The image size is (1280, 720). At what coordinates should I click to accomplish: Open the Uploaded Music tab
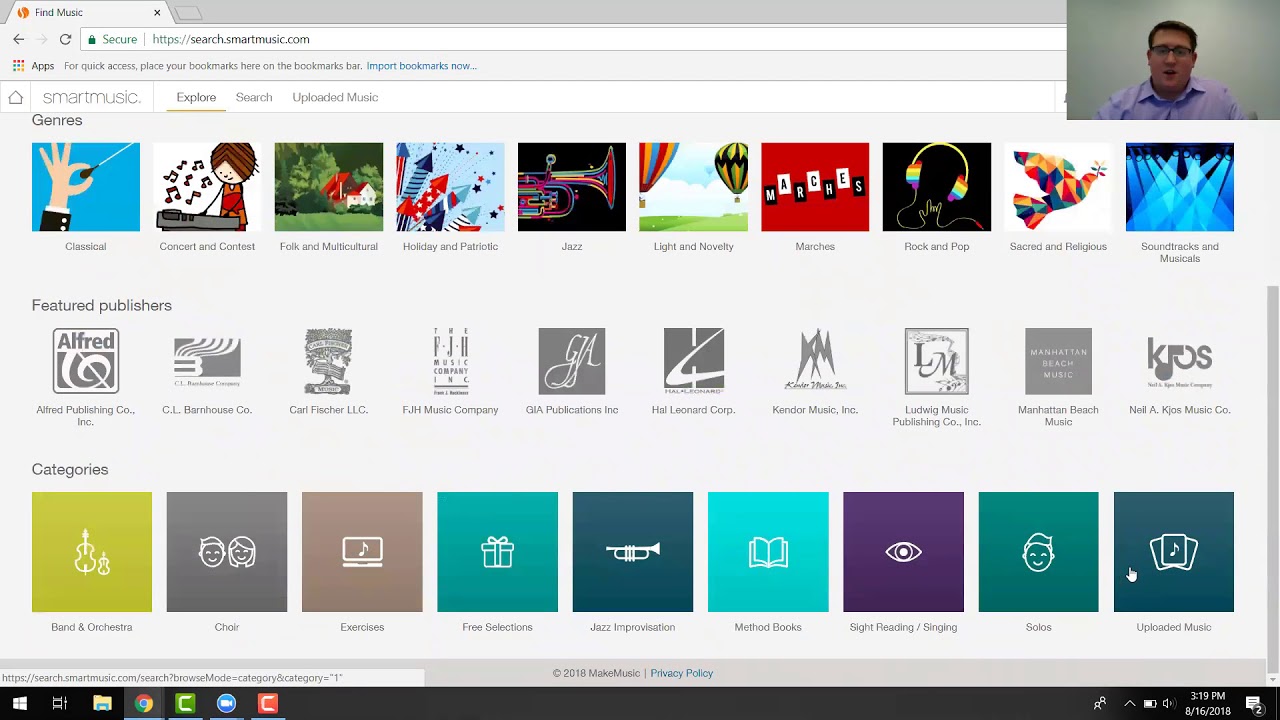tap(335, 97)
